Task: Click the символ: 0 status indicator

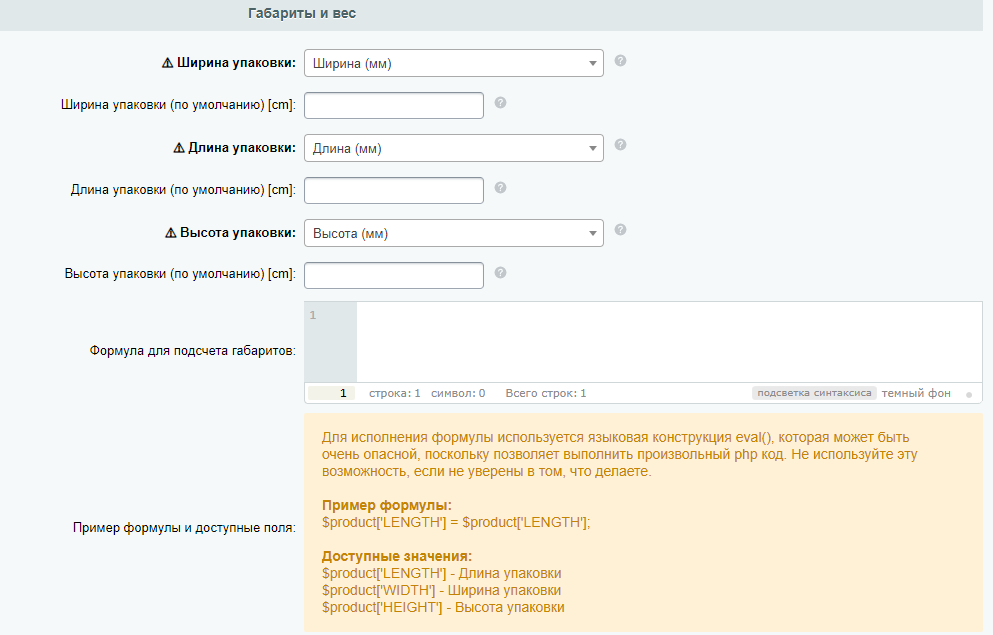Action: pos(458,393)
